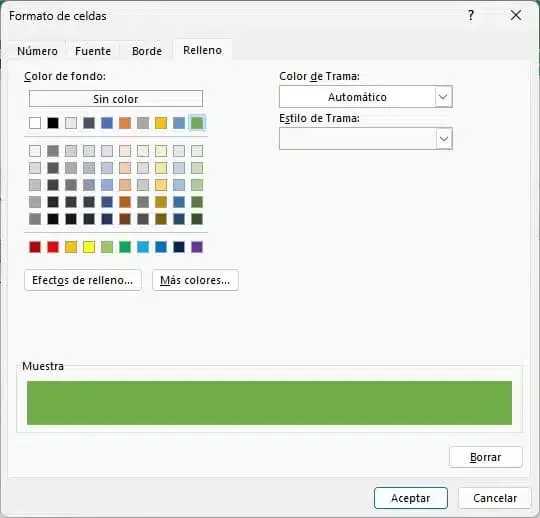Viewport: 540px width, 518px height.
Task: Select the Borde tab
Action: (147, 51)
